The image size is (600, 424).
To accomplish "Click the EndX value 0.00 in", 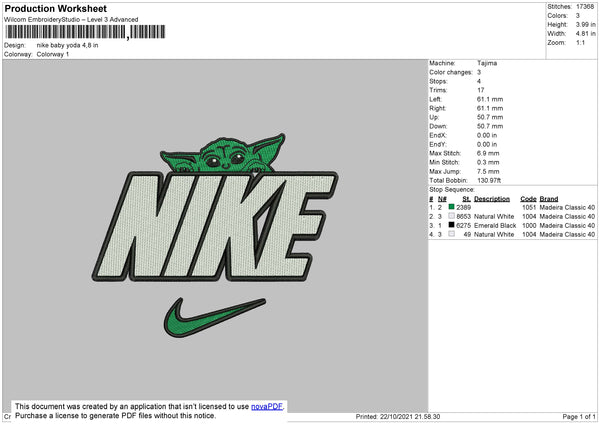I will tap(487, 135).
